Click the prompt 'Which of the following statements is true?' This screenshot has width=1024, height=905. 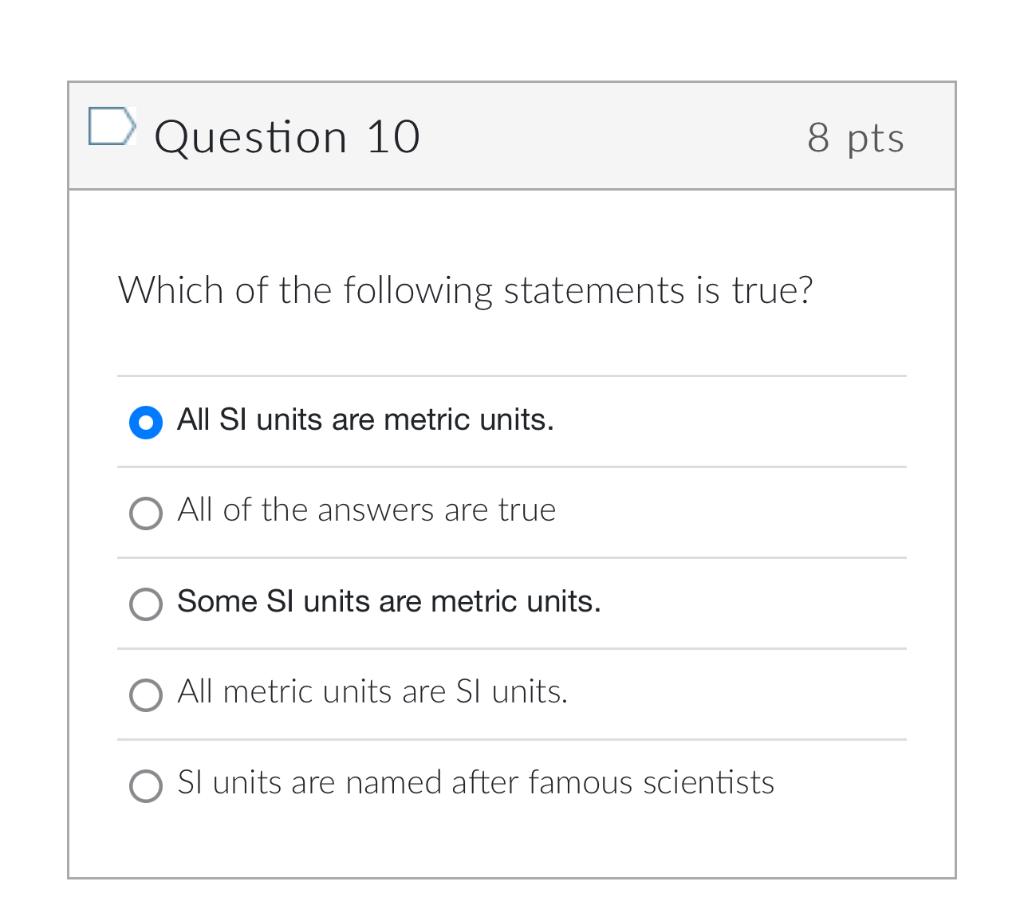466,291
